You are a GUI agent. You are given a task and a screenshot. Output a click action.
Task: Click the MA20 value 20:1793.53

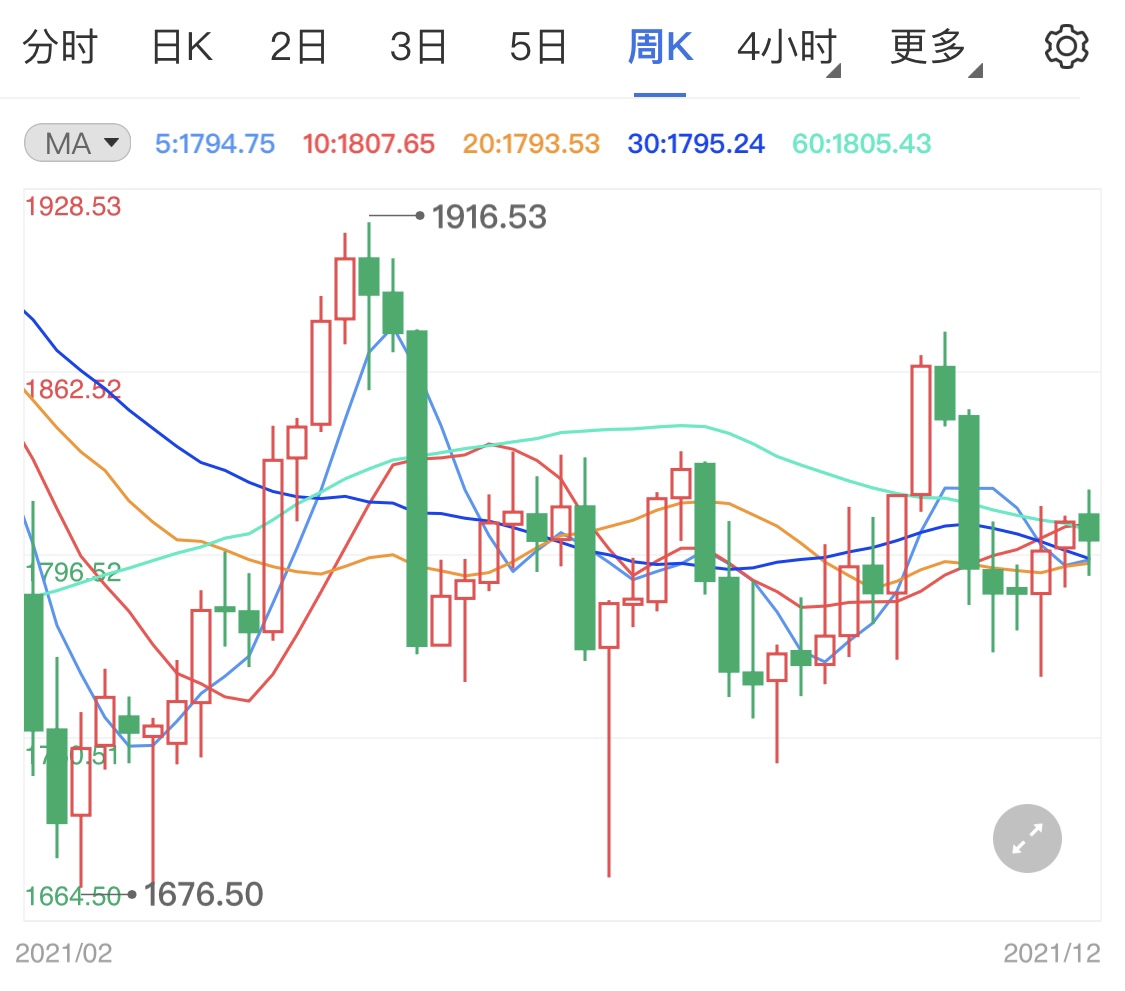(531, 144)
